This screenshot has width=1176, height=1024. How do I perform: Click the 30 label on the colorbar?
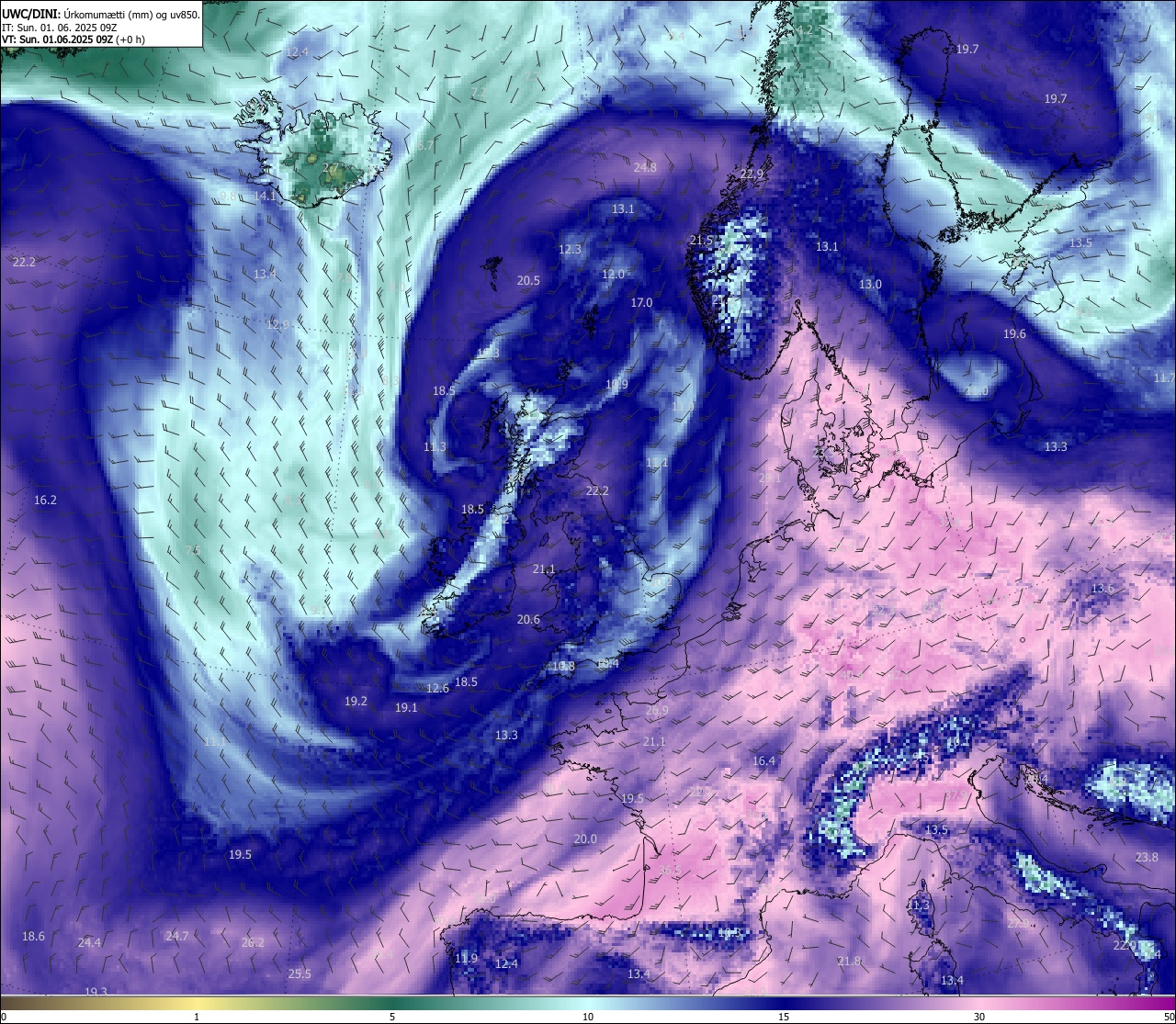pos(979,1017)
